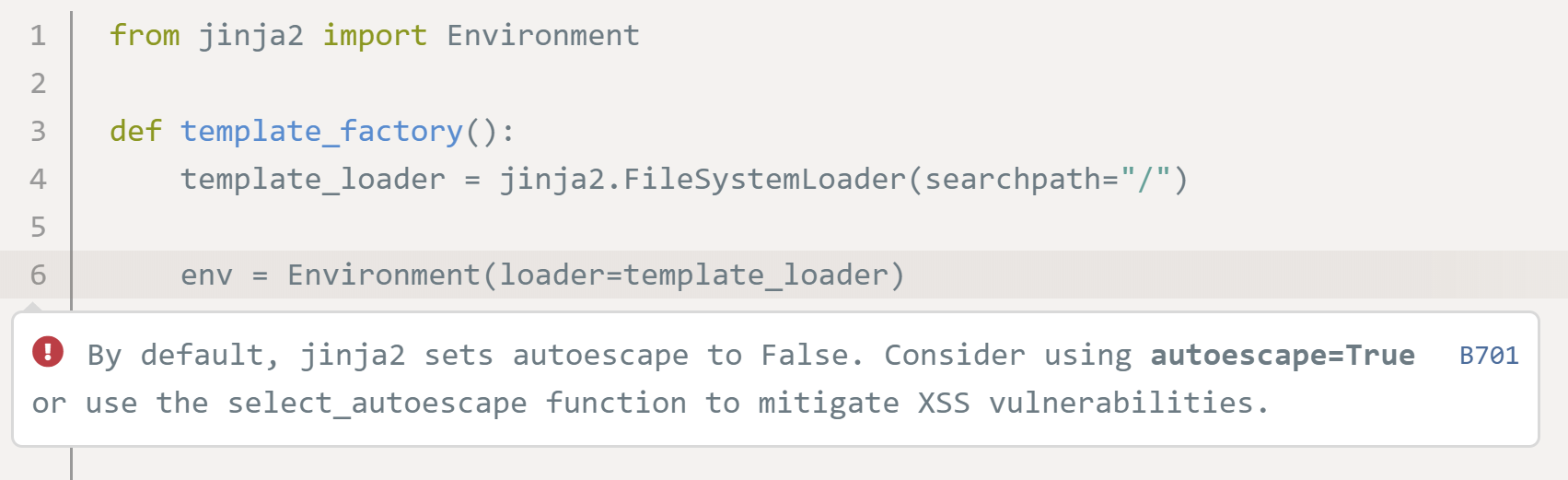Select highlighted line number 6
This screenshot has height=480, width=1568.
(38, 275)
